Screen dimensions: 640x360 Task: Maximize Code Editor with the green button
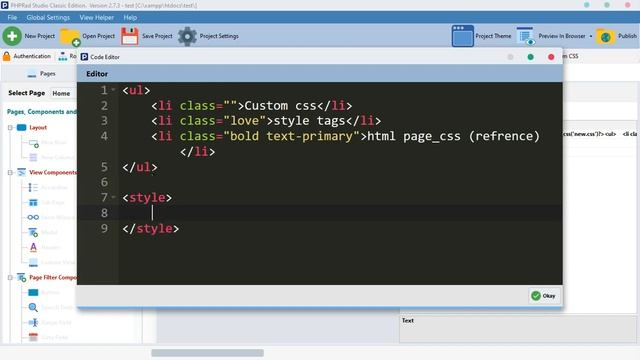coord(531,57)
